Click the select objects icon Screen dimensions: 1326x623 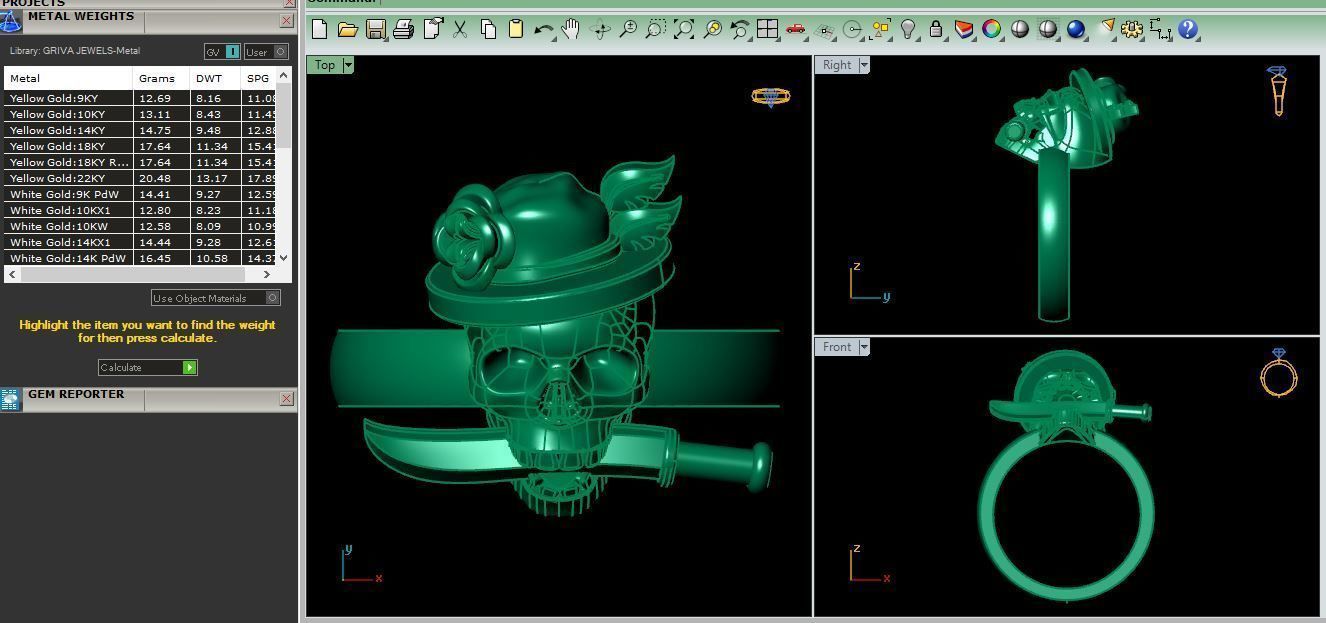point(880,29)
